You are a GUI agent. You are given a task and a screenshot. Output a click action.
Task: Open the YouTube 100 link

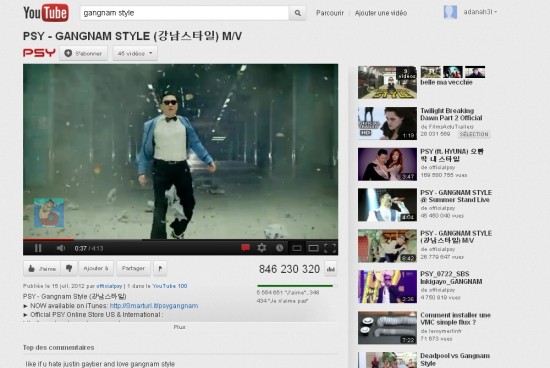coord(170,286)
